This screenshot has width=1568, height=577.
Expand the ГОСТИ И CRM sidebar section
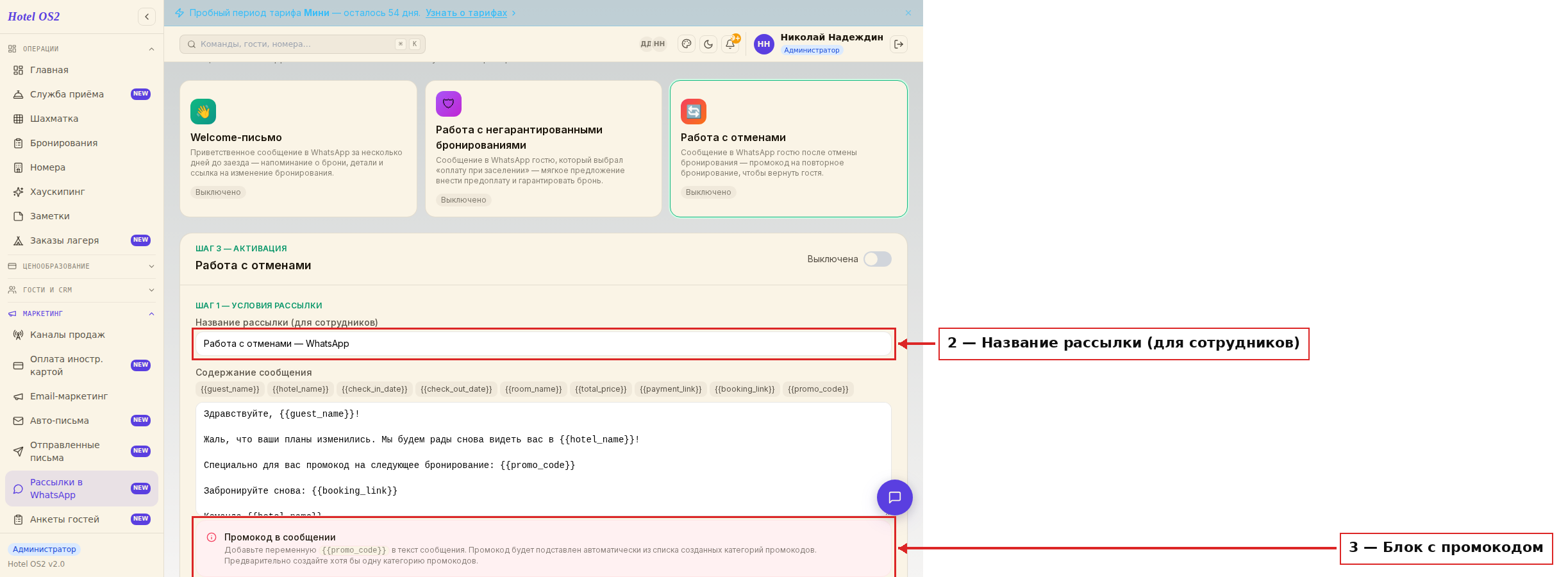81,290
